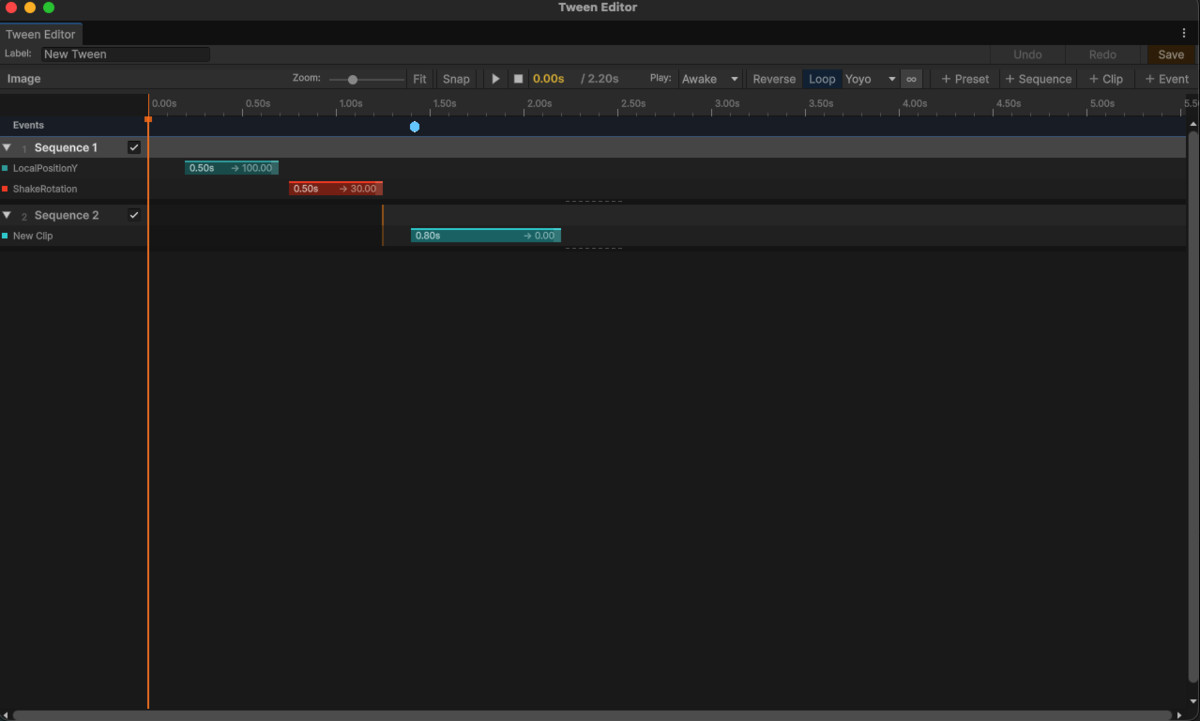The width and height of the screenshot is (1200, 721).
Task: Click the scroll right arrow at bottom
Action: (x=1180, y=715)
